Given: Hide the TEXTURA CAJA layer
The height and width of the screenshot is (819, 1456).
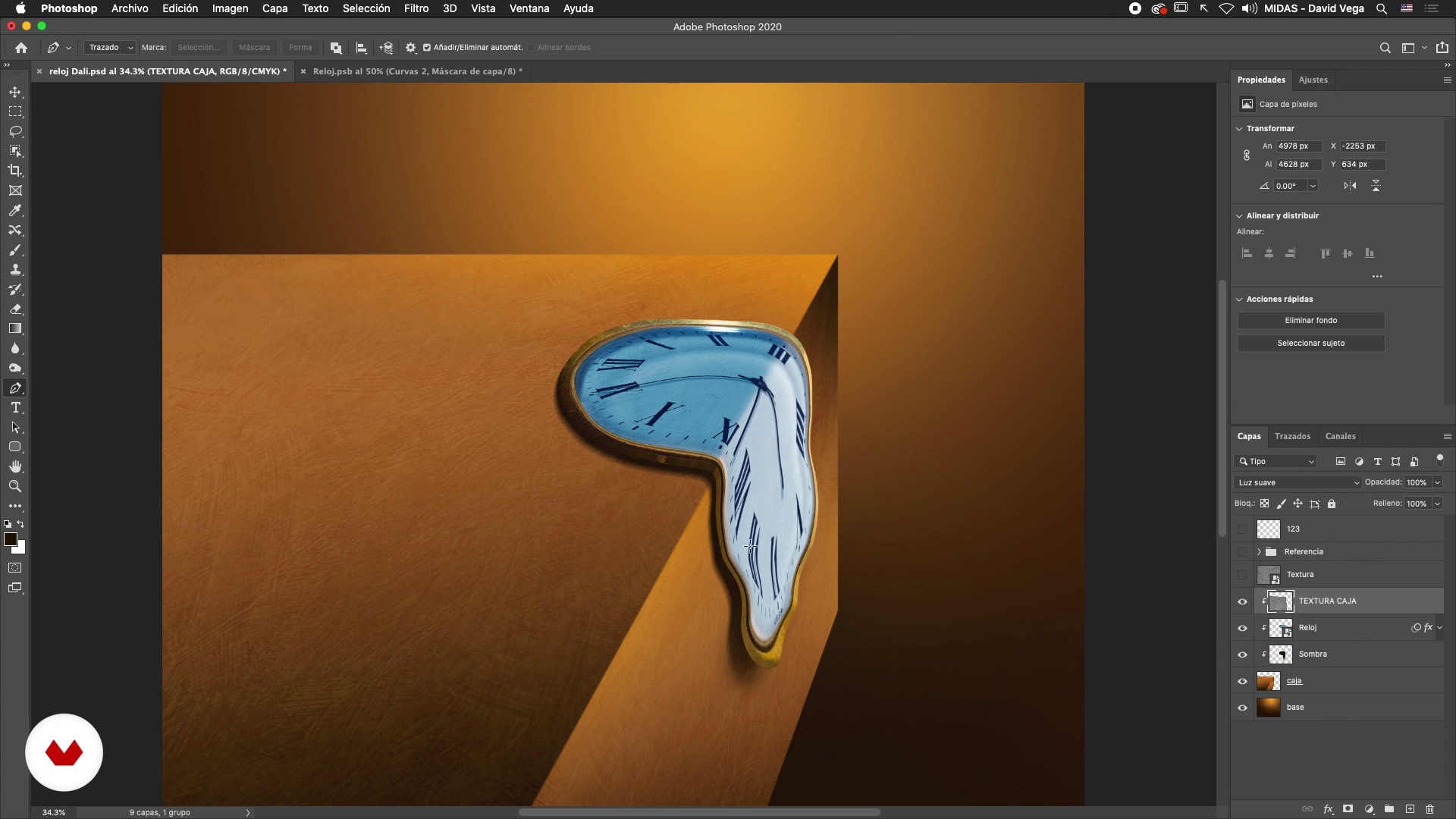Looking at the screenshot, I should click(1242, 601).
